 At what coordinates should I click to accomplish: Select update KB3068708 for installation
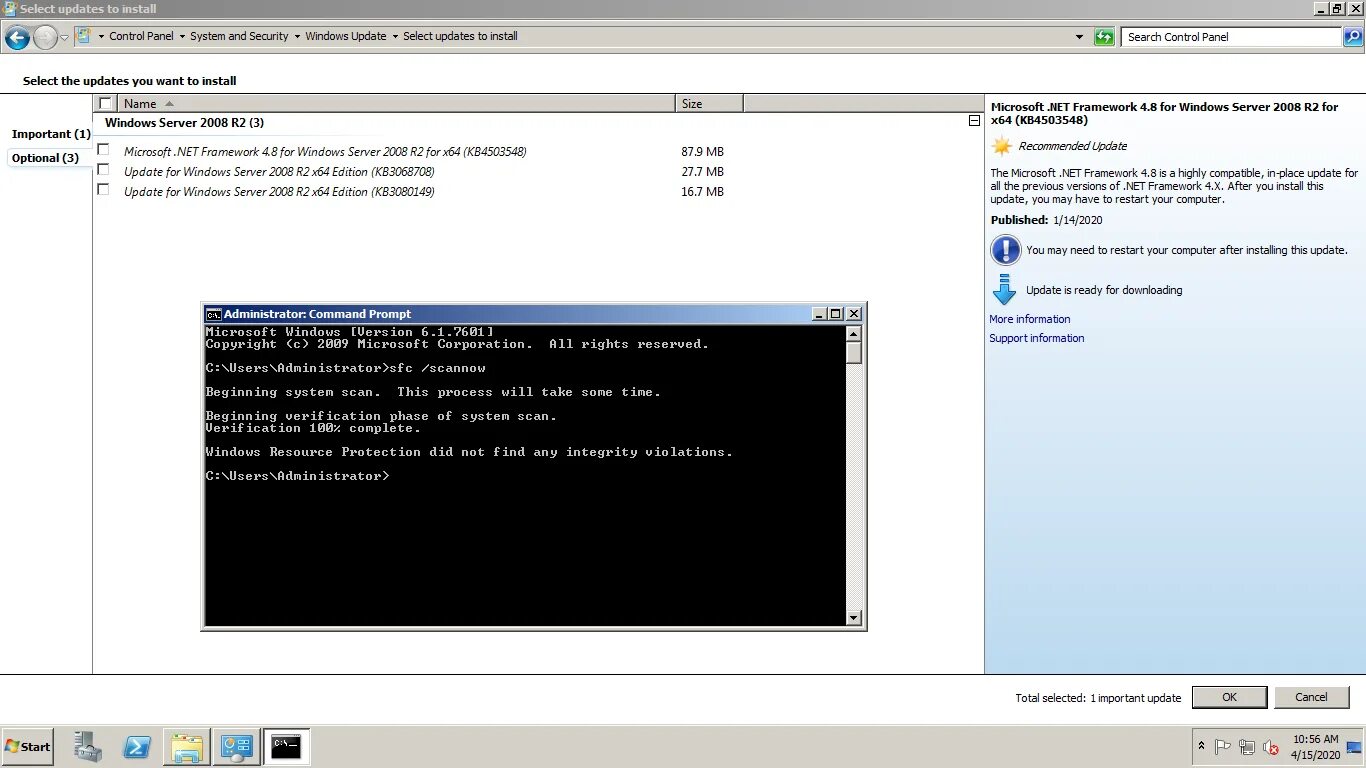(103, 169)
